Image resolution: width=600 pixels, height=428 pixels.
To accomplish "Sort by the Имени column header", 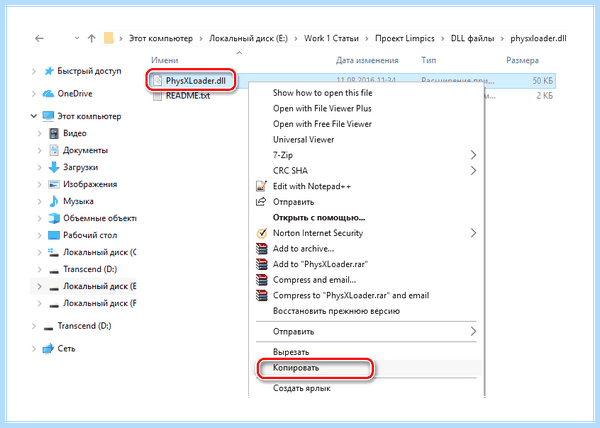I will coord(165,60).
